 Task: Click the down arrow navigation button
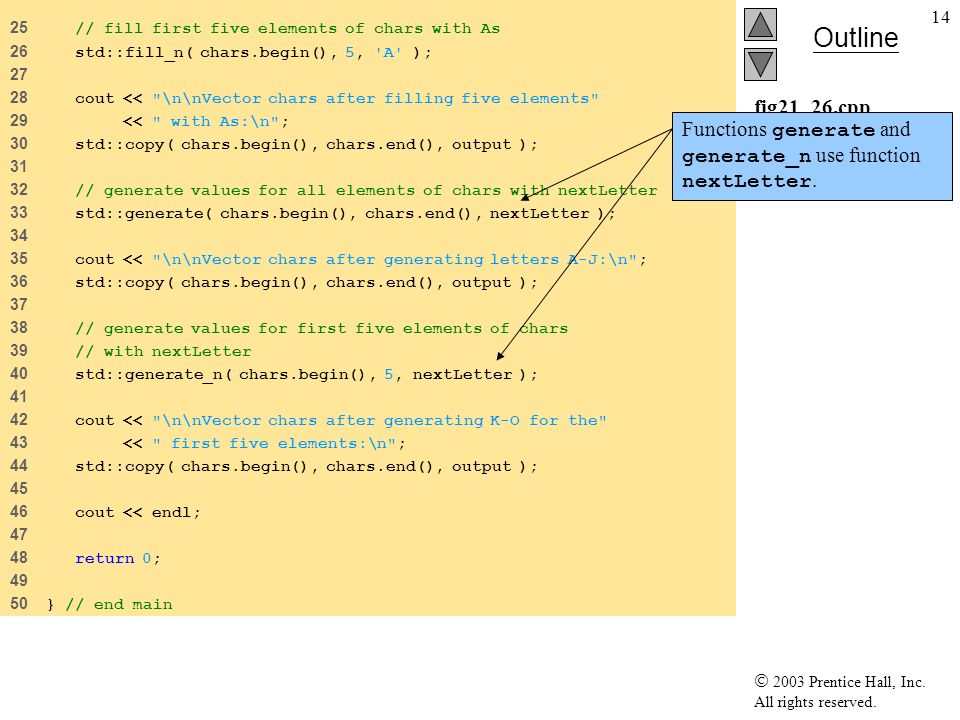(x=760, y=64)
